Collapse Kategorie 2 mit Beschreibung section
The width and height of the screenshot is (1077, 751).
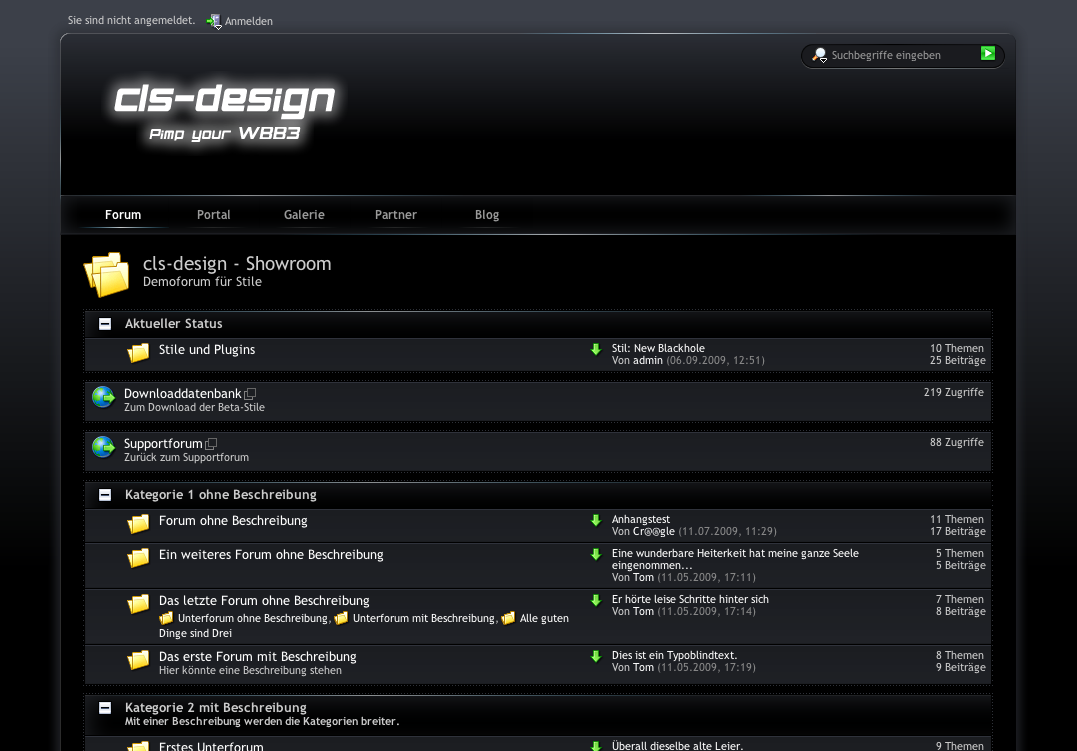(x=105, y=708)
